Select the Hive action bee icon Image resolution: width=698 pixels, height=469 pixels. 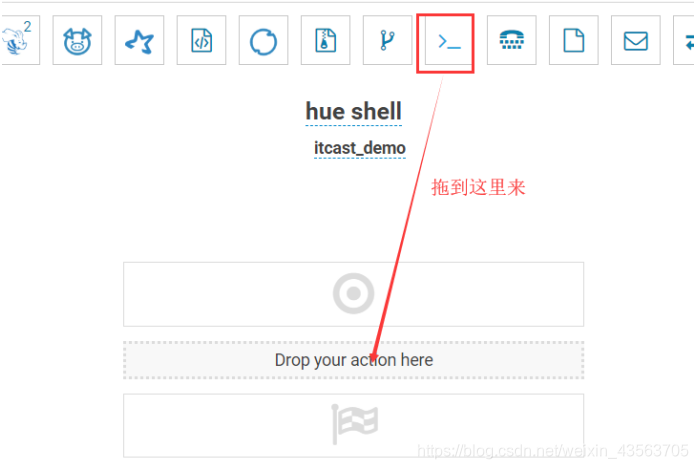[x=13, y=41]
